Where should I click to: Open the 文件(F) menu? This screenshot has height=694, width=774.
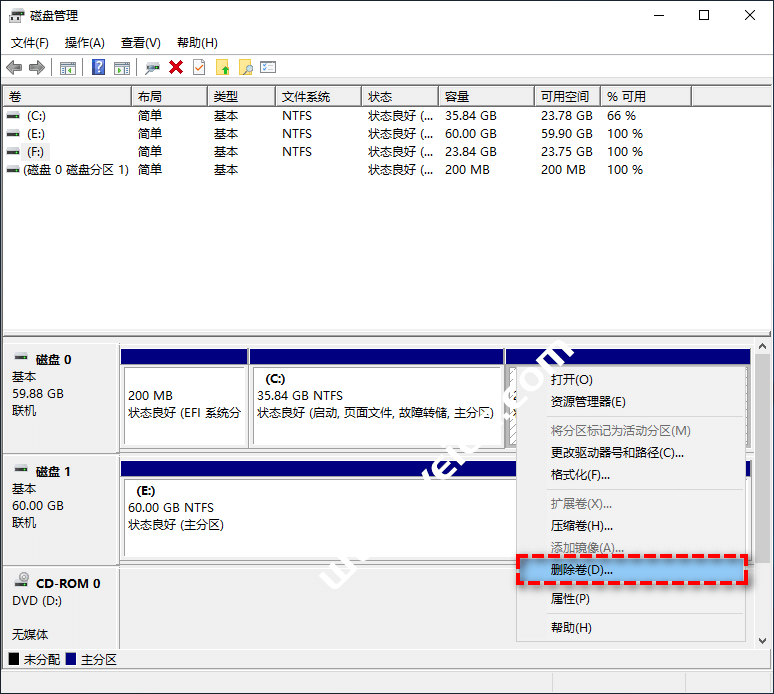click(30, 43)
